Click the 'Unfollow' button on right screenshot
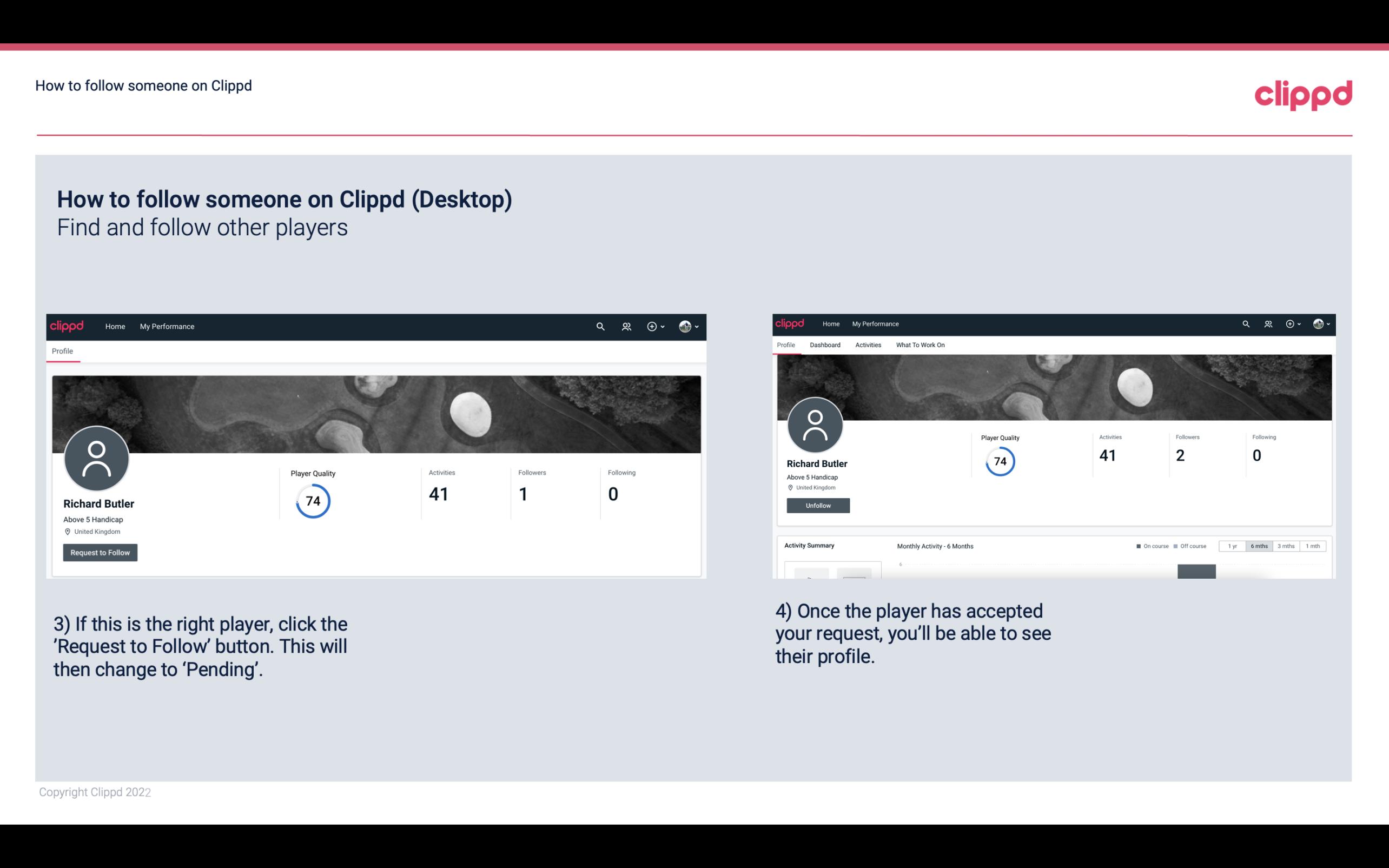Image resolution: width=1389 pixels, height=868 pixels. (817, 505)
